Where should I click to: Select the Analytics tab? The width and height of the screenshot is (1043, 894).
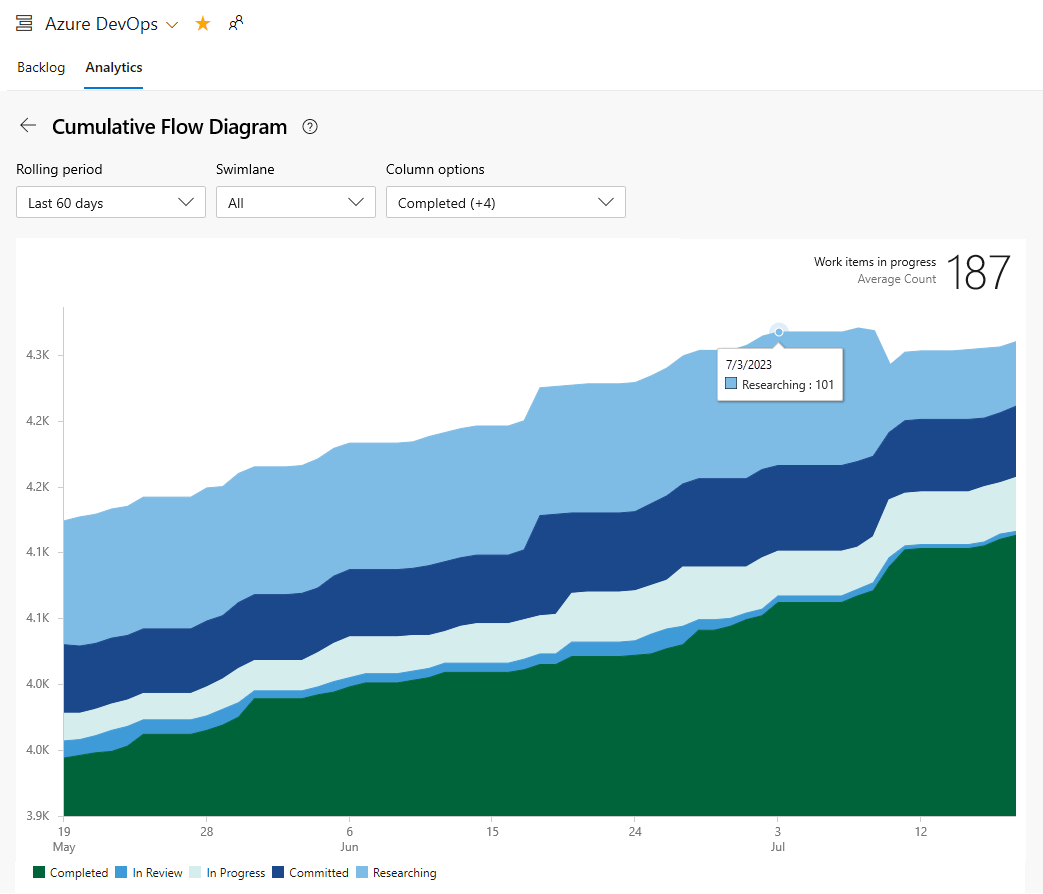click(113, 67)
